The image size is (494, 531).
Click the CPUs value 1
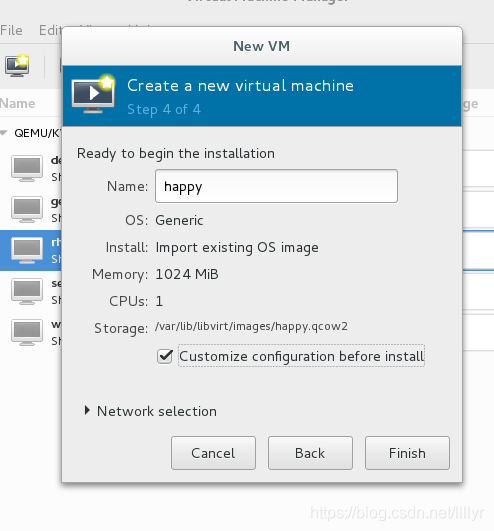(x=159, y=301)
